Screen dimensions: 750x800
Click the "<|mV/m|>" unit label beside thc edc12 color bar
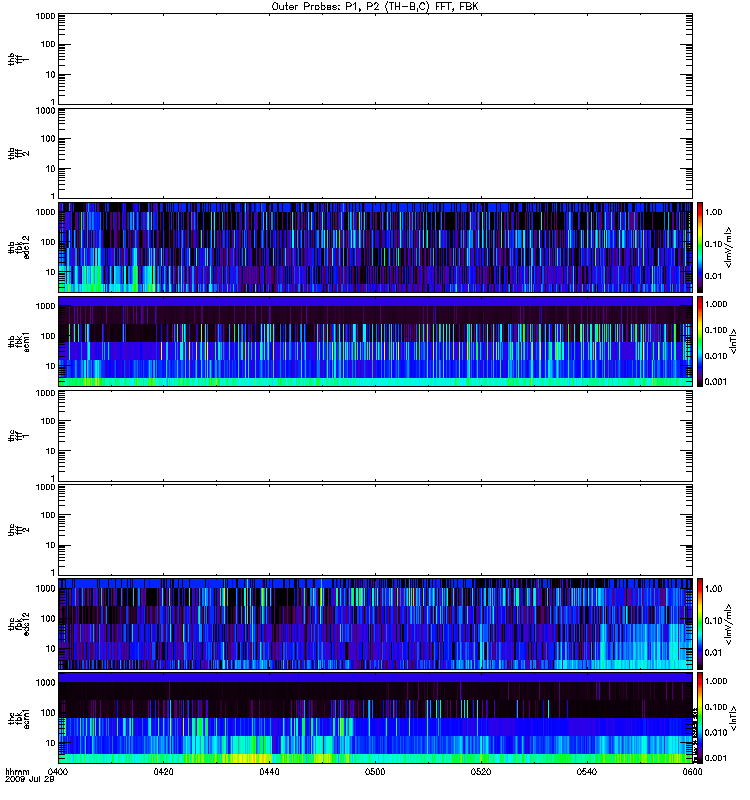728,624
